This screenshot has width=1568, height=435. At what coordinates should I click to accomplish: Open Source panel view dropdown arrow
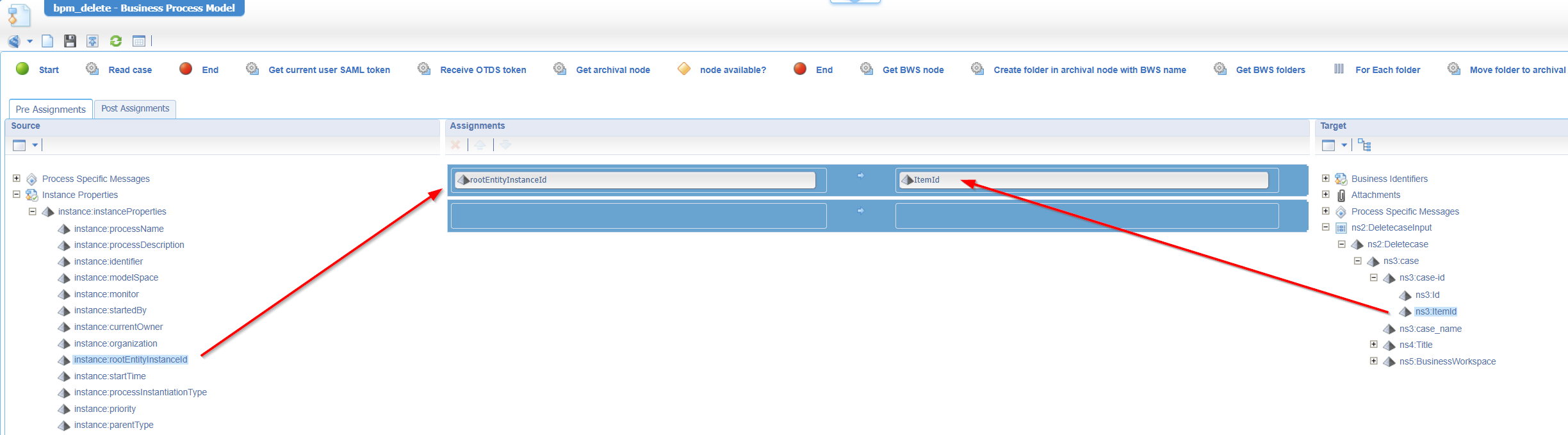[x=35, y=145]
